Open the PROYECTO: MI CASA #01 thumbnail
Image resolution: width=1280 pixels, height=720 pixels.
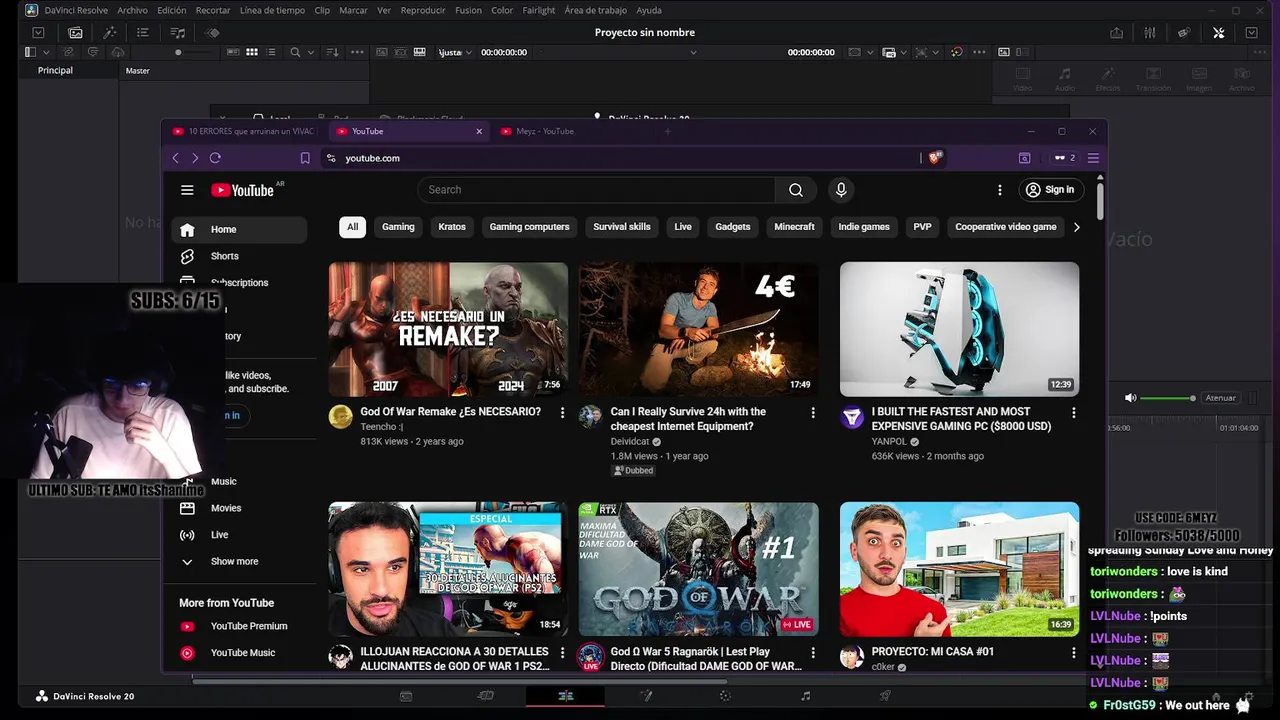click(x=959, y=569)
